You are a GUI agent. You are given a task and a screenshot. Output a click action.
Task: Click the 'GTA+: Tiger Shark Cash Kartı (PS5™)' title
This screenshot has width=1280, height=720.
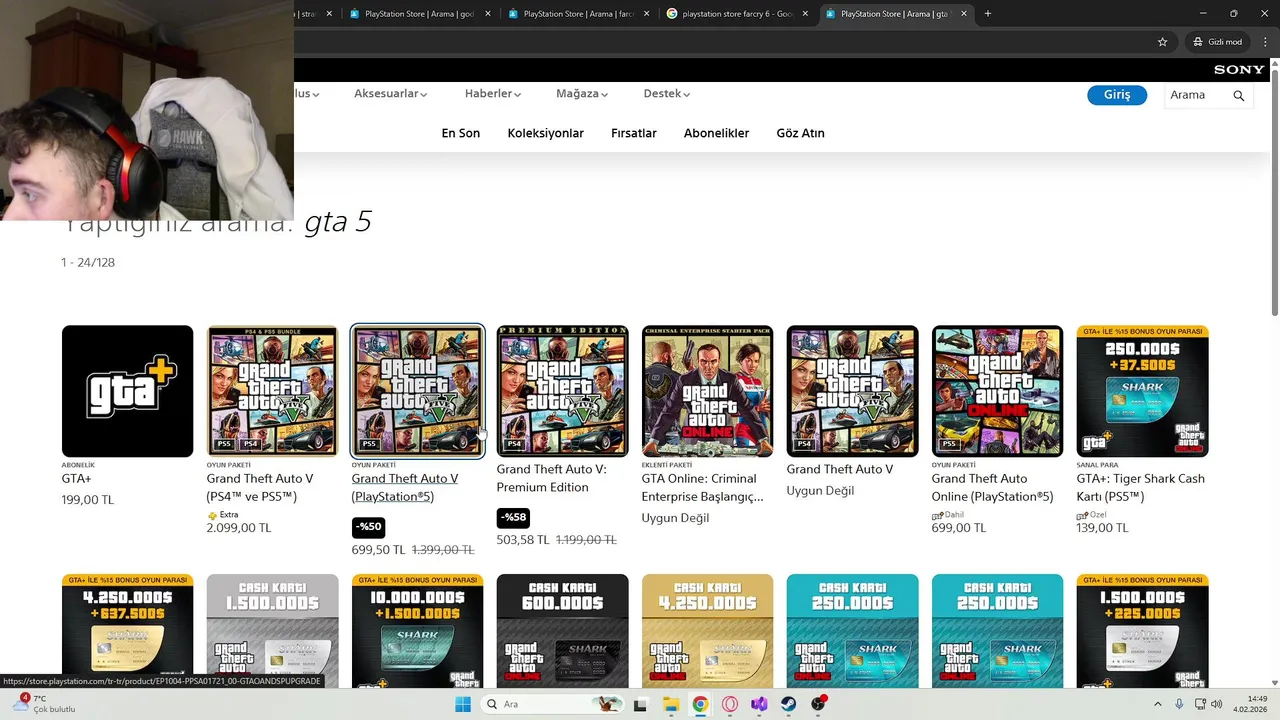point(1140,487)
